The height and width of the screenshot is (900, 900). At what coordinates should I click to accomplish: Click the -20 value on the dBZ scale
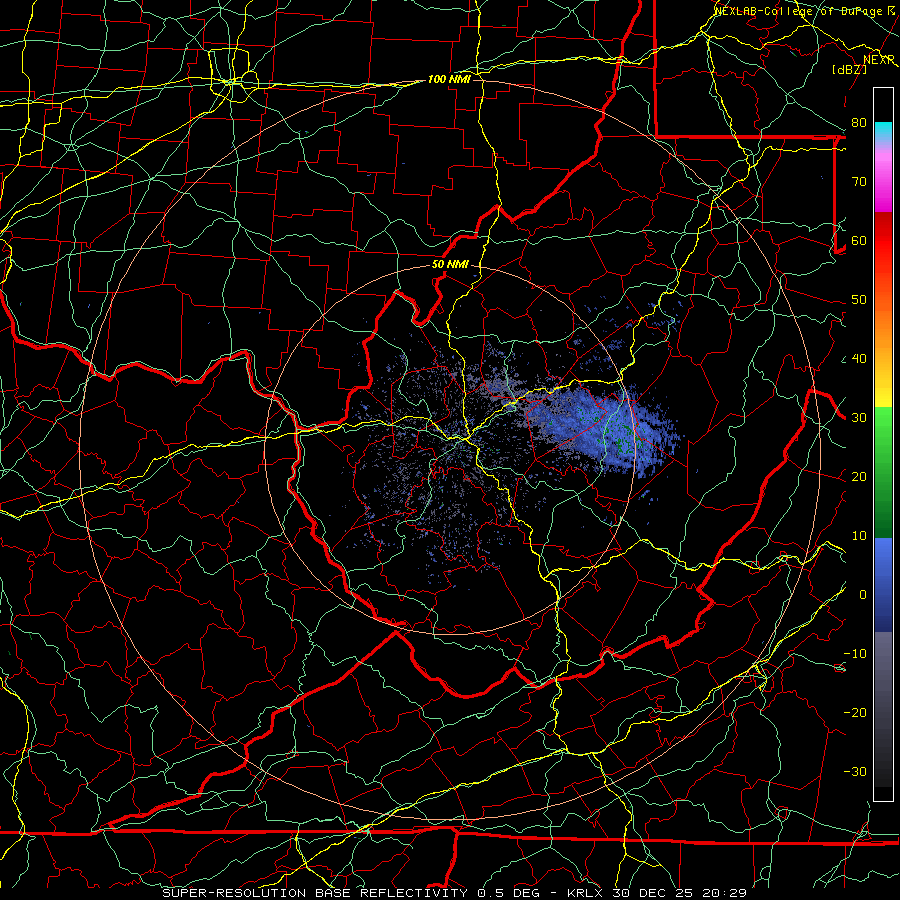(855, 713)
